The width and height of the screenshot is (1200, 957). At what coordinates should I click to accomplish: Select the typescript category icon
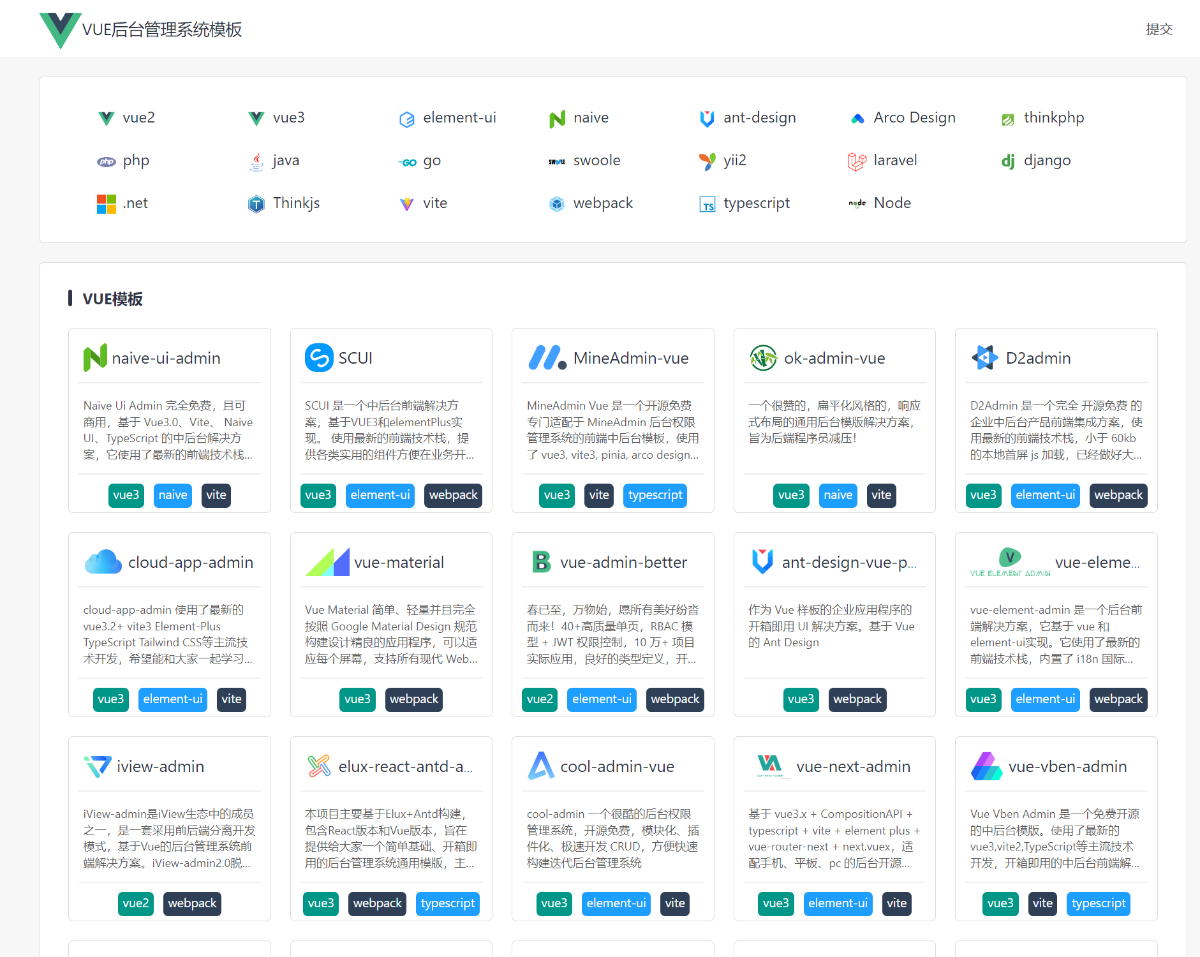coord(707,204)
